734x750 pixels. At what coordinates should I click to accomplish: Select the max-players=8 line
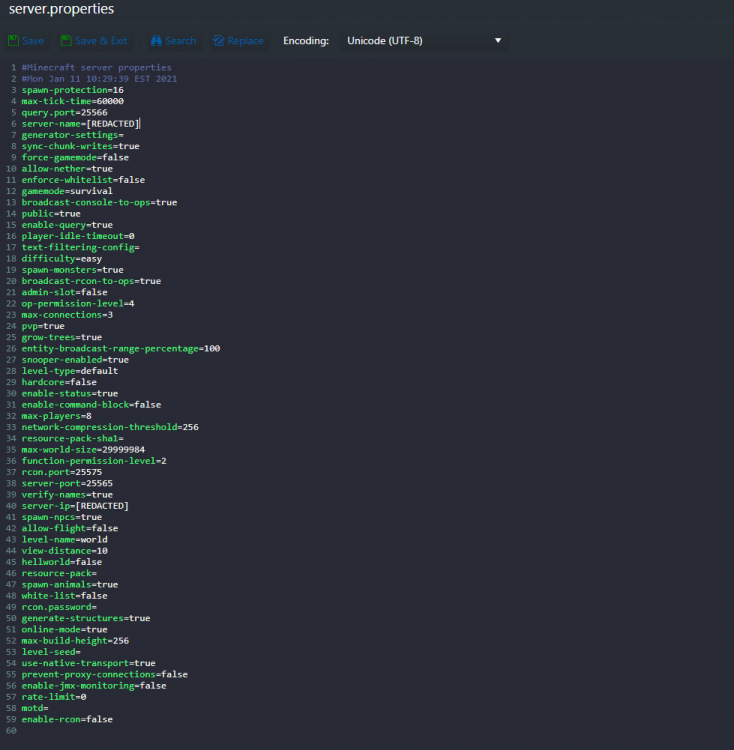coord(57,416)
